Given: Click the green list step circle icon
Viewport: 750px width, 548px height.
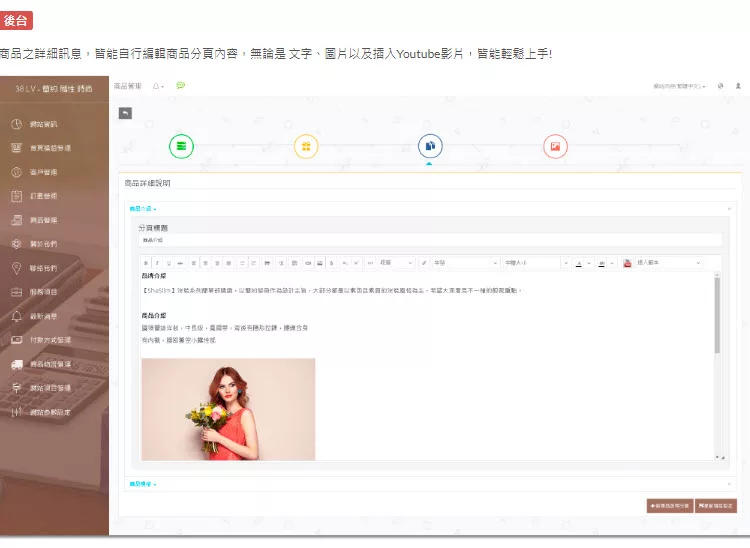Looking at the screenshot, I should pos(181,147).
